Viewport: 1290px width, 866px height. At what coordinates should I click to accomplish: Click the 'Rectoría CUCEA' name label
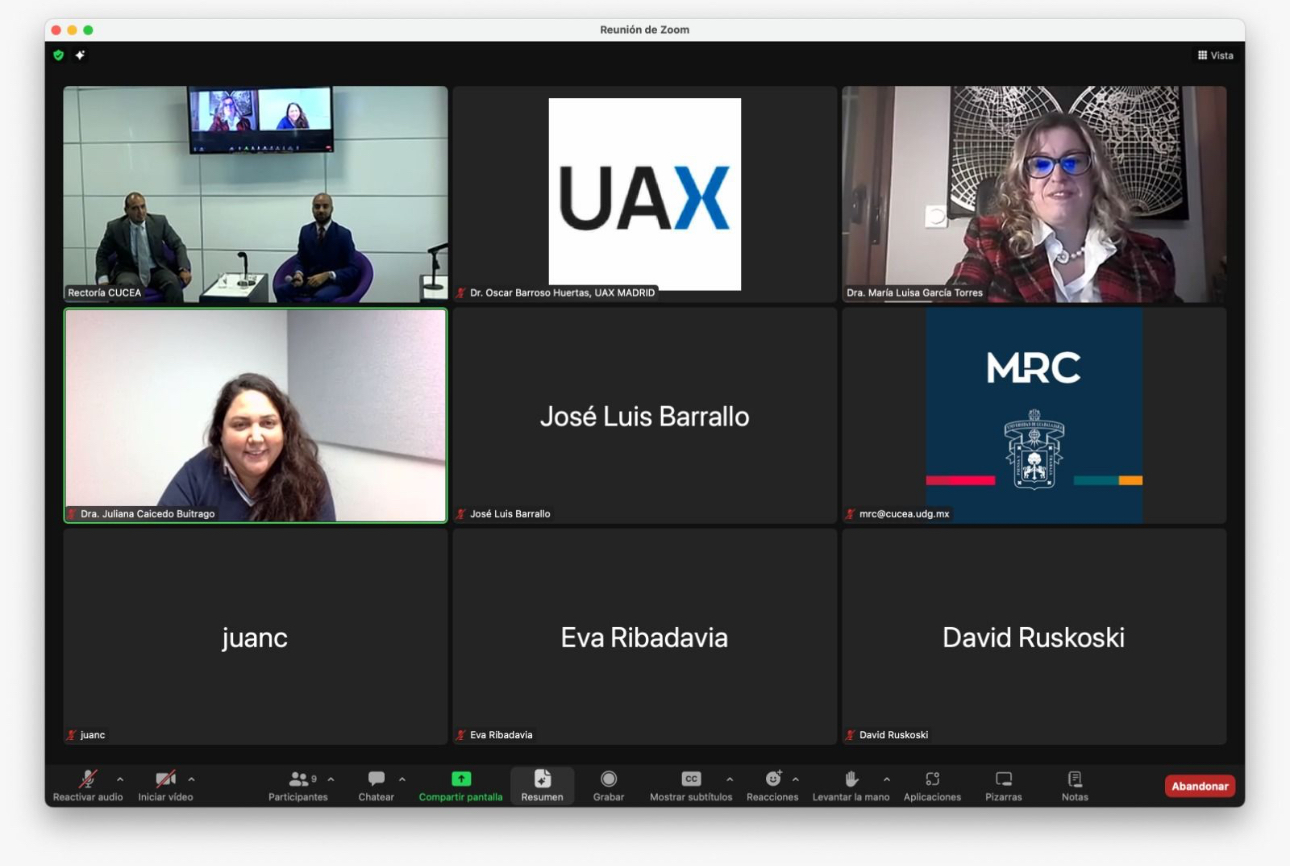104,293
